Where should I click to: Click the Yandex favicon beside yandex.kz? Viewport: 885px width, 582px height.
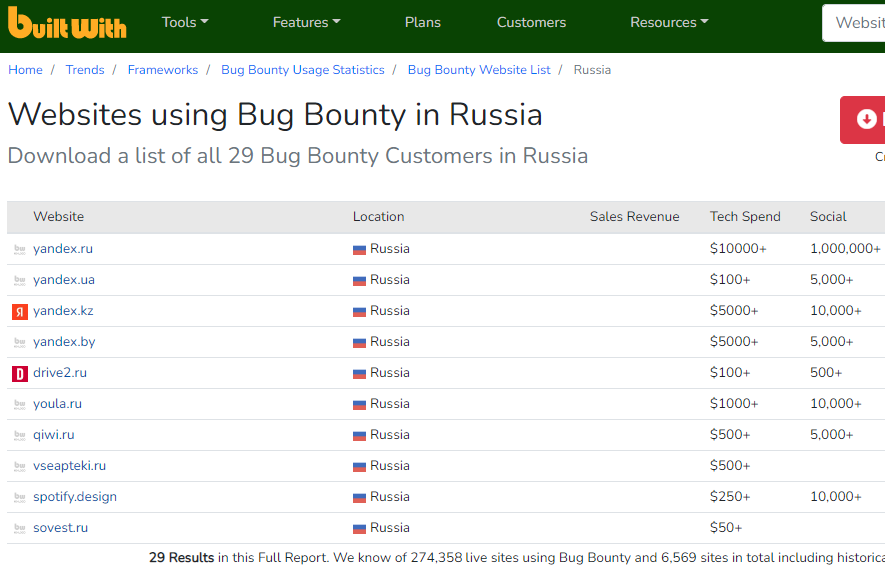point(20,312)
